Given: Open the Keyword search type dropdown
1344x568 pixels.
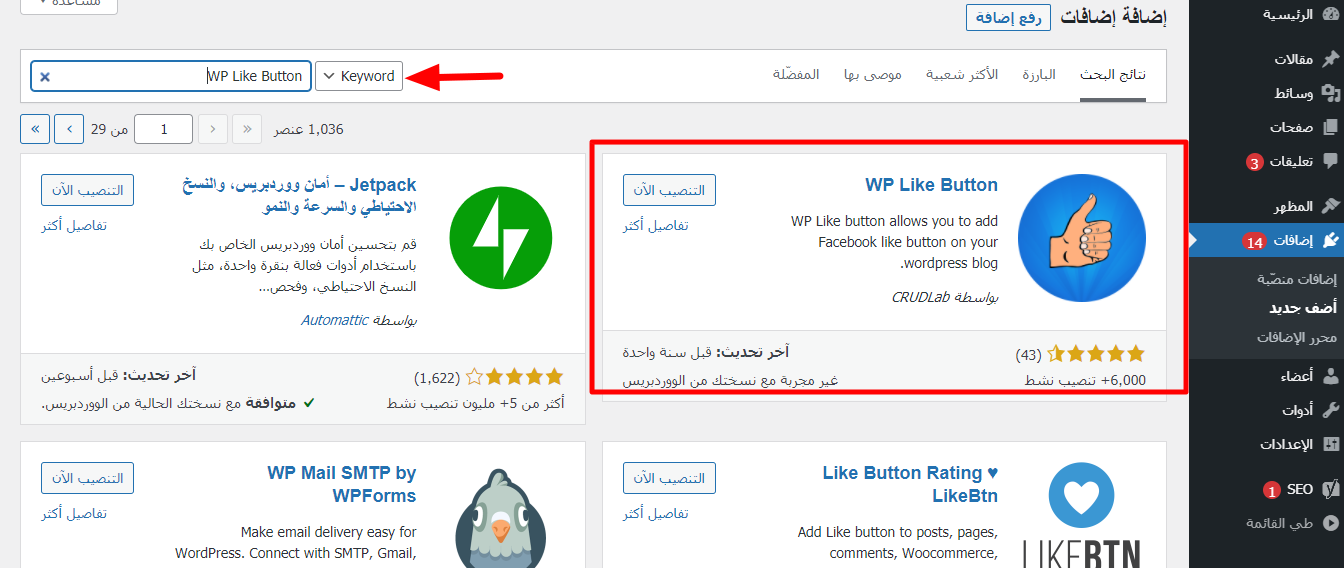Looking at the screenshot, I should coord(359,76).
